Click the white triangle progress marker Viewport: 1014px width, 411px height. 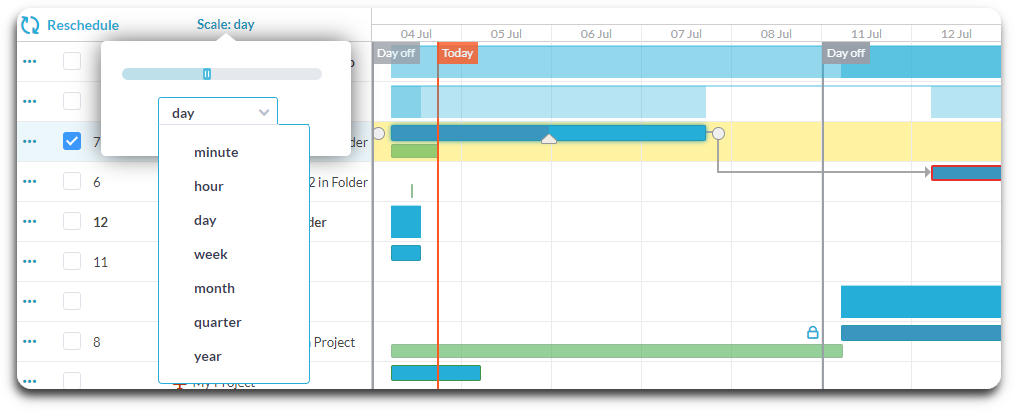coord(548,138)
